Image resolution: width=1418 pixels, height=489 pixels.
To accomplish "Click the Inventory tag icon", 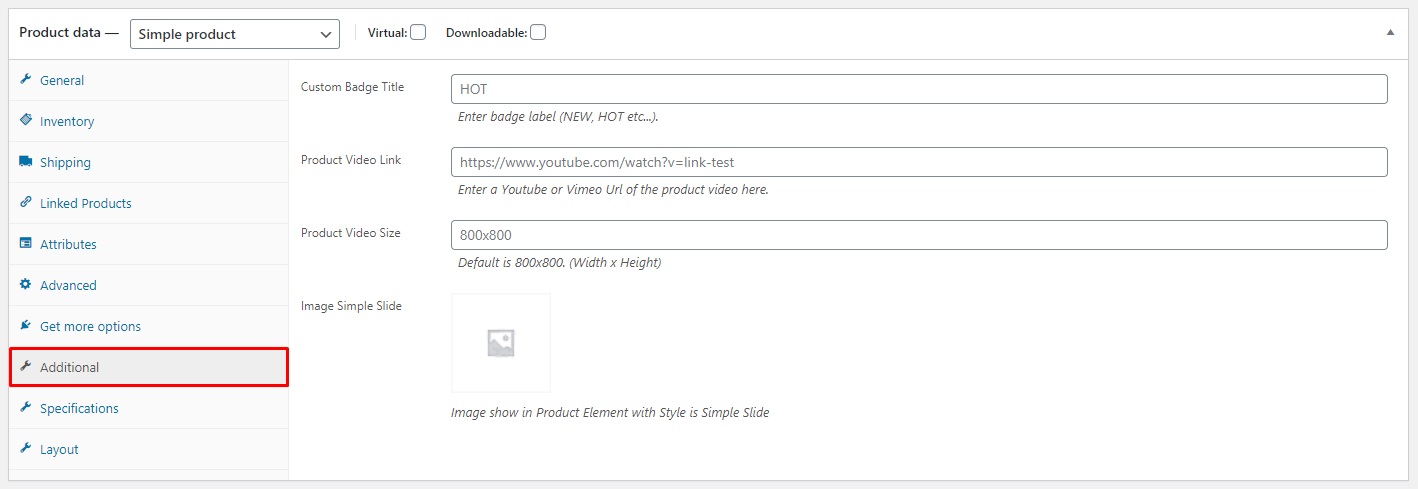I will (26, 120).
